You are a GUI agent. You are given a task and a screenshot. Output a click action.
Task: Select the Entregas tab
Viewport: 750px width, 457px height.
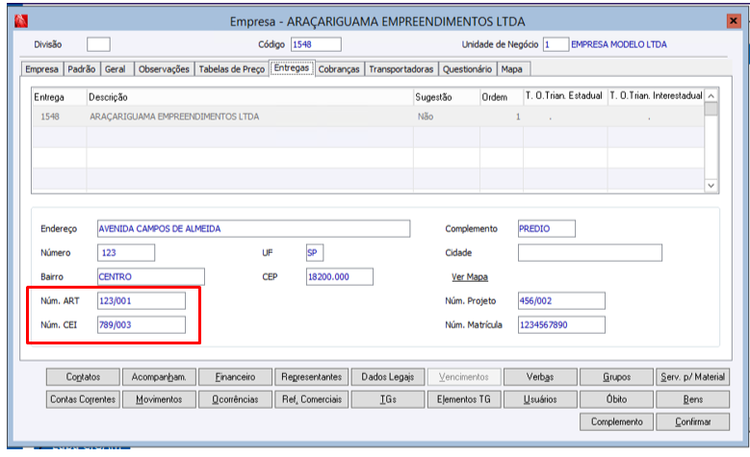tap(291, 68)
